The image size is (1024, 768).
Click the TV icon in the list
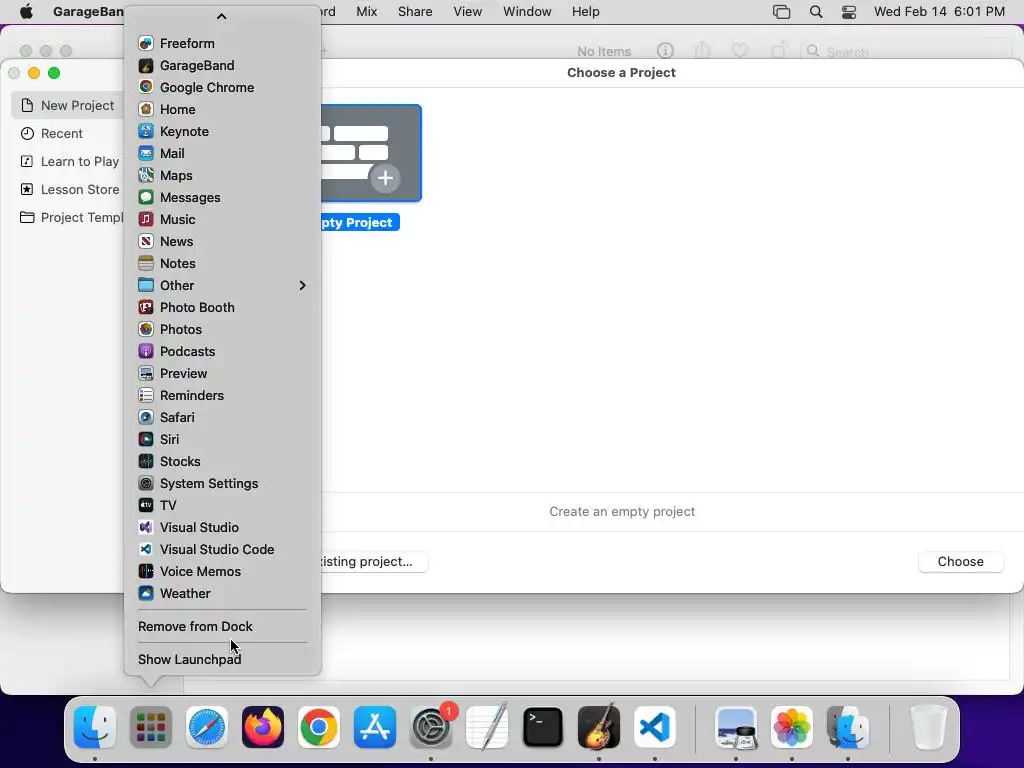click(x=146, y=505)
